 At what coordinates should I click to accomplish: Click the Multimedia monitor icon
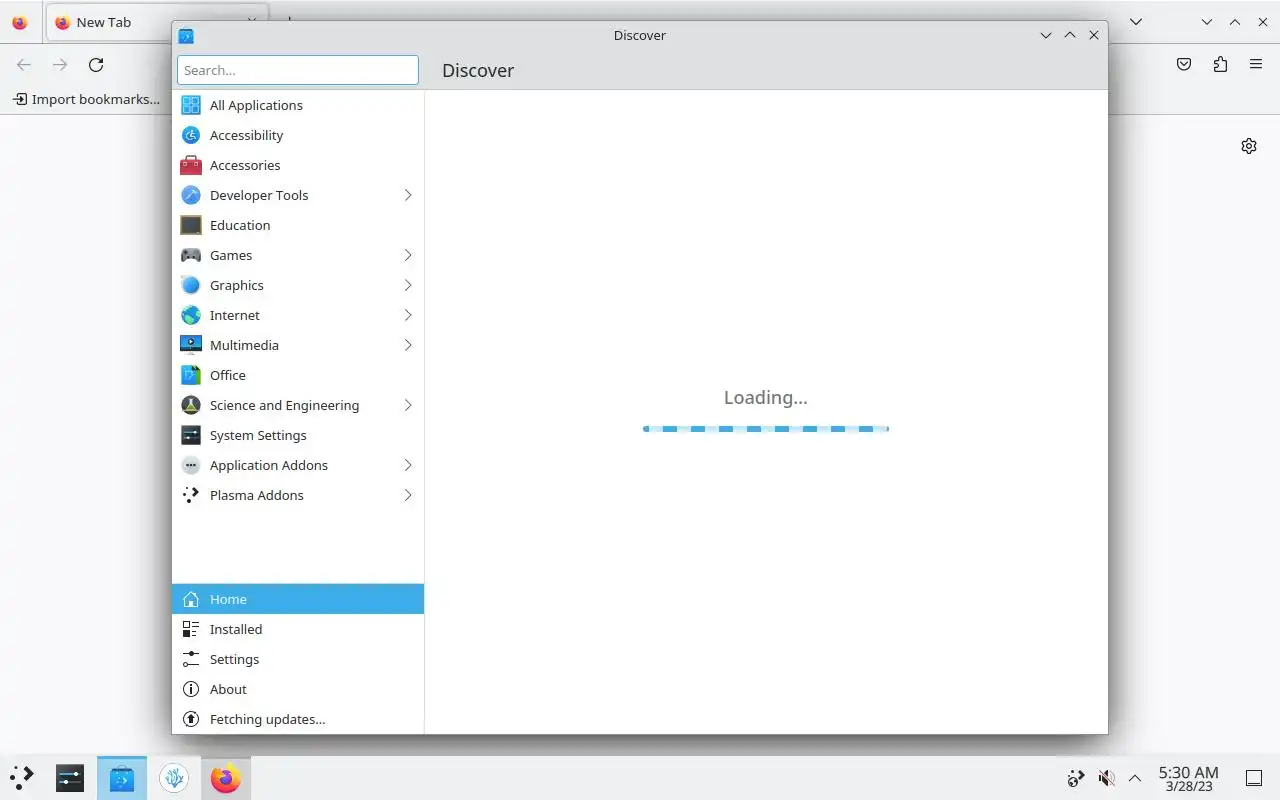(x=191, y=345)
